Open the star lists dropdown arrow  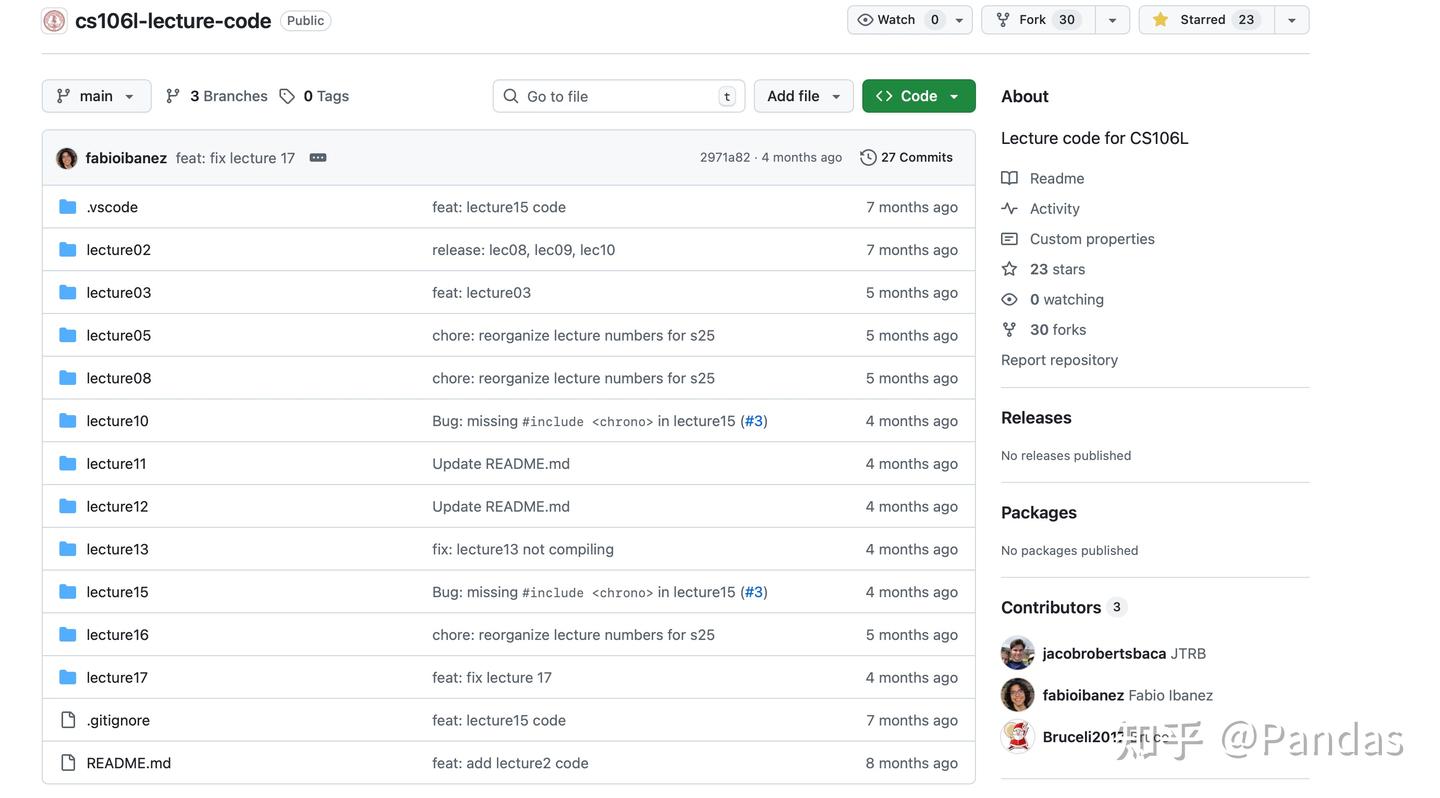click(x=1291, y=20)
